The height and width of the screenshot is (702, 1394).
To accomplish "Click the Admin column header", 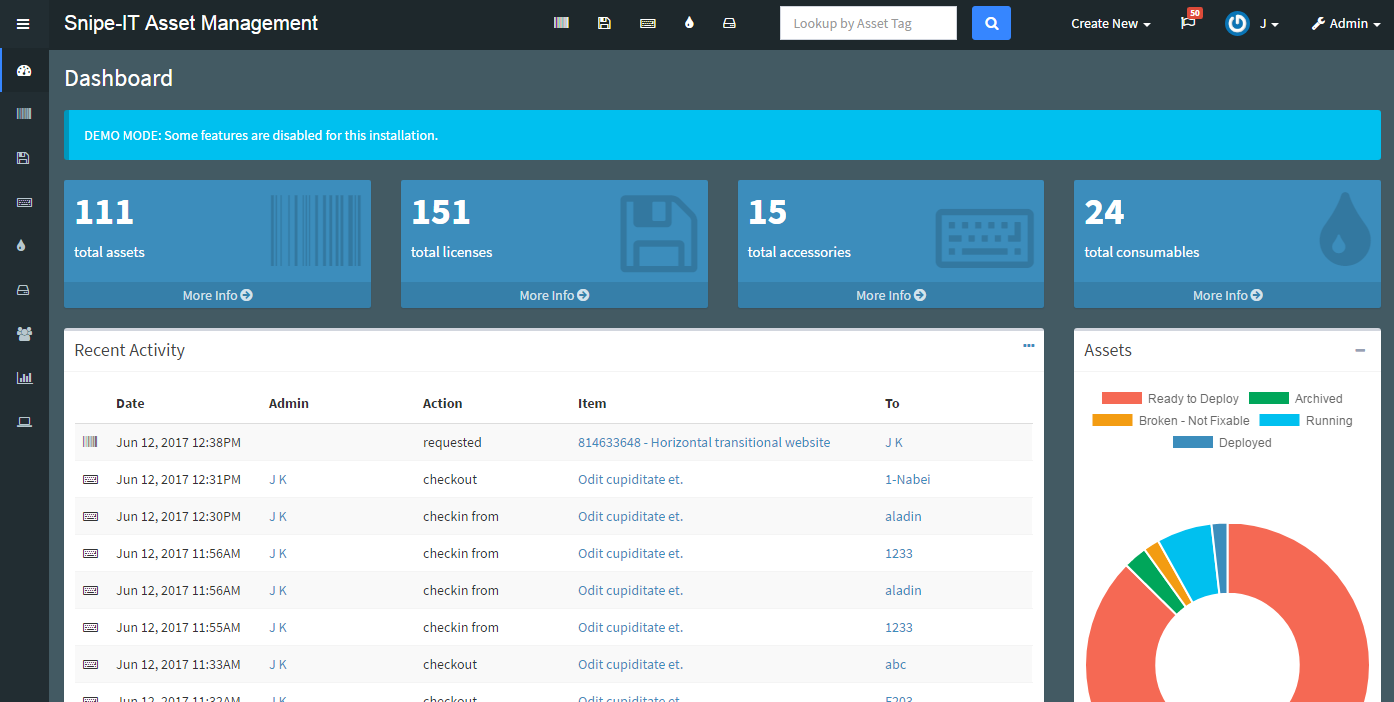I will point(289,403).
